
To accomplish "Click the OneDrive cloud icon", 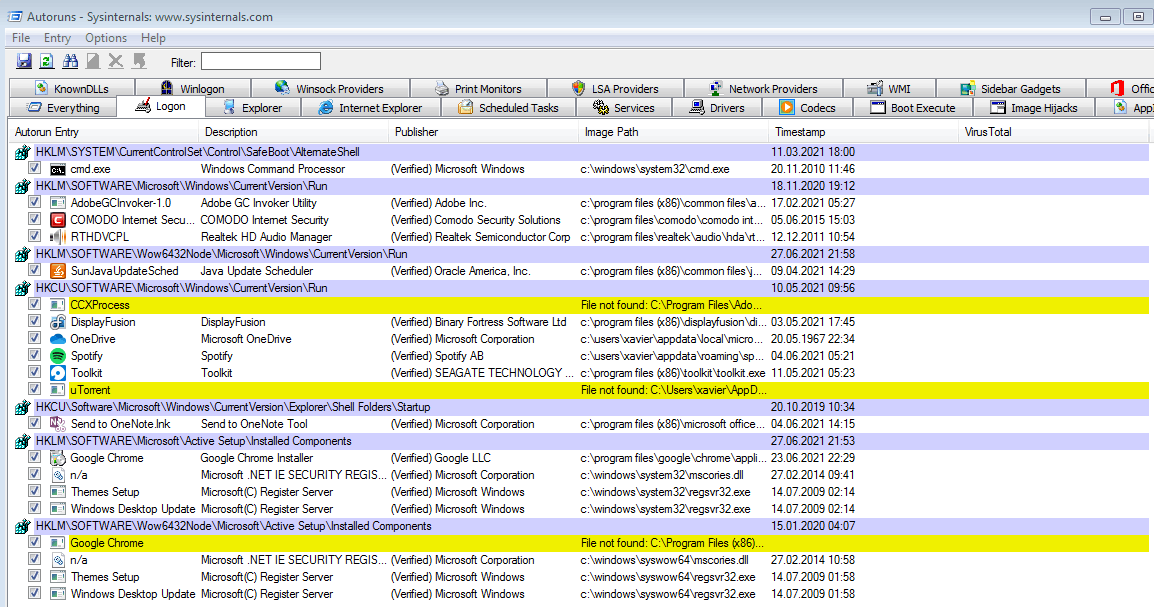I will [x=57, y=339].
